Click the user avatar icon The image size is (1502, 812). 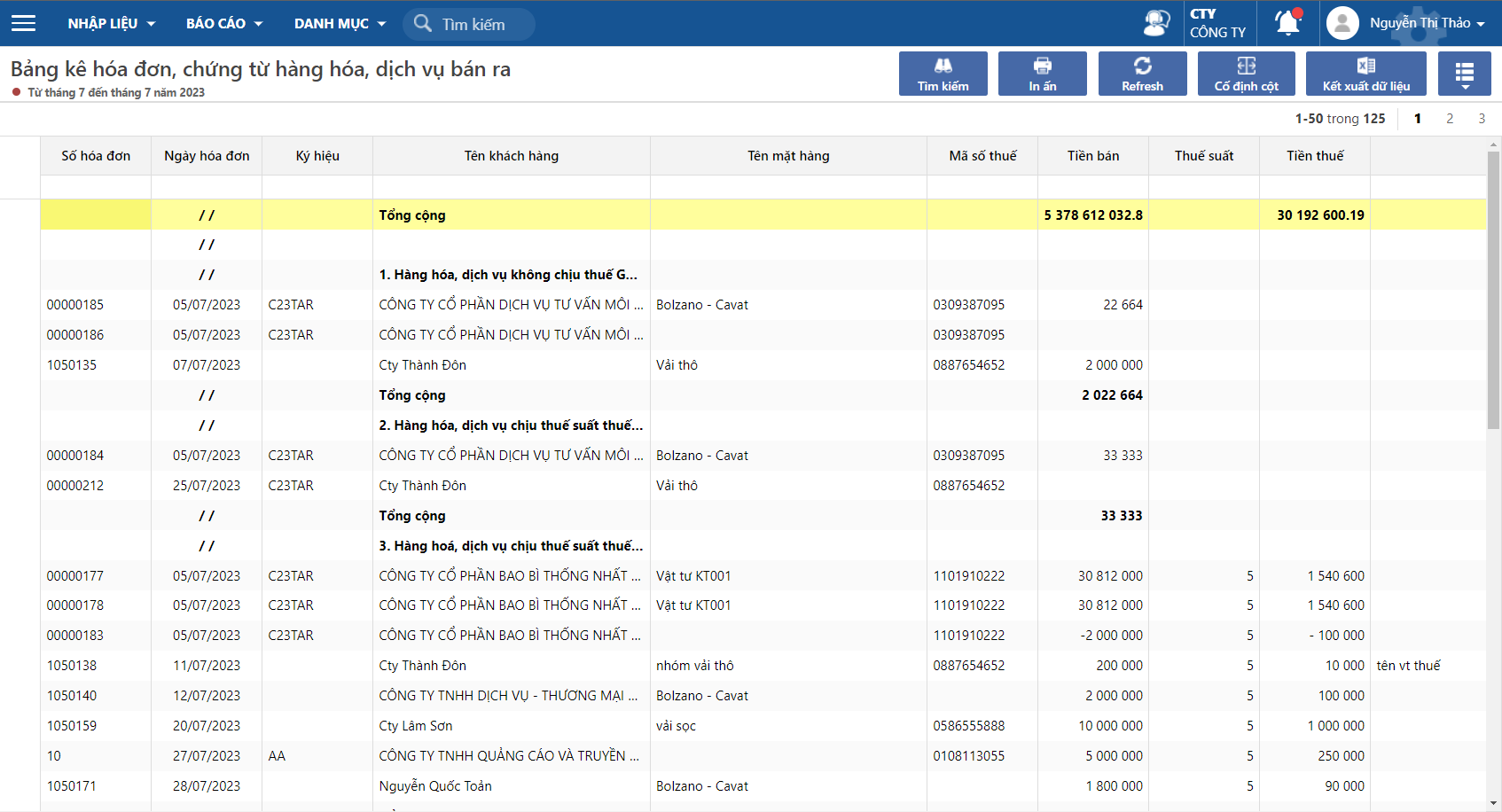(1342, 23)
